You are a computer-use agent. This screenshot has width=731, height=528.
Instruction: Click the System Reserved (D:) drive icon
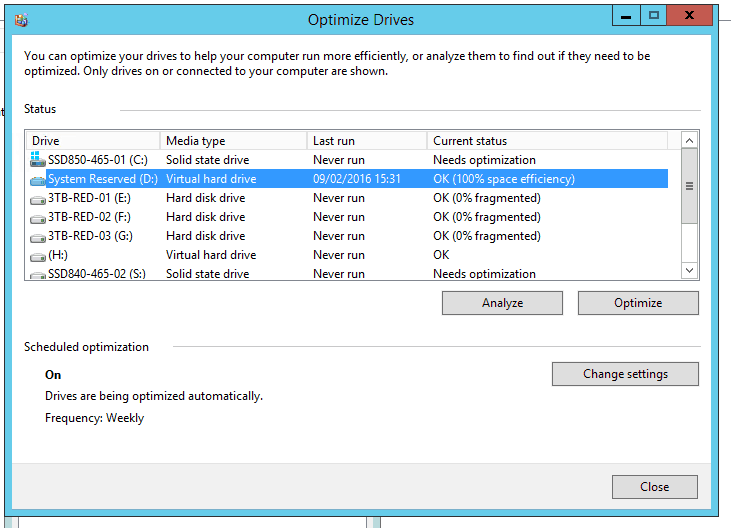click(x=38, y=179)
